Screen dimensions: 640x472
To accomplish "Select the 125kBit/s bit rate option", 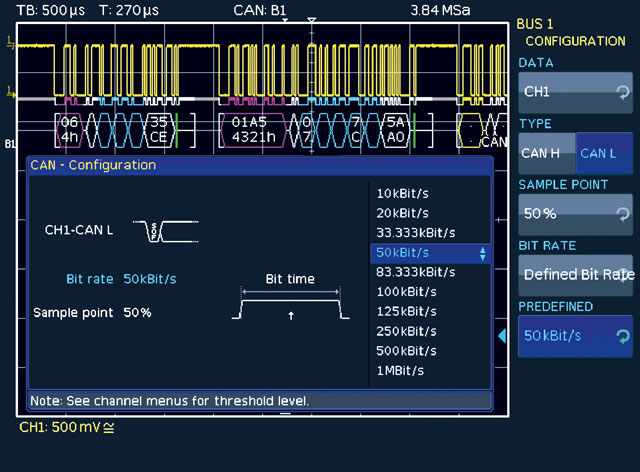I will 407,311.
